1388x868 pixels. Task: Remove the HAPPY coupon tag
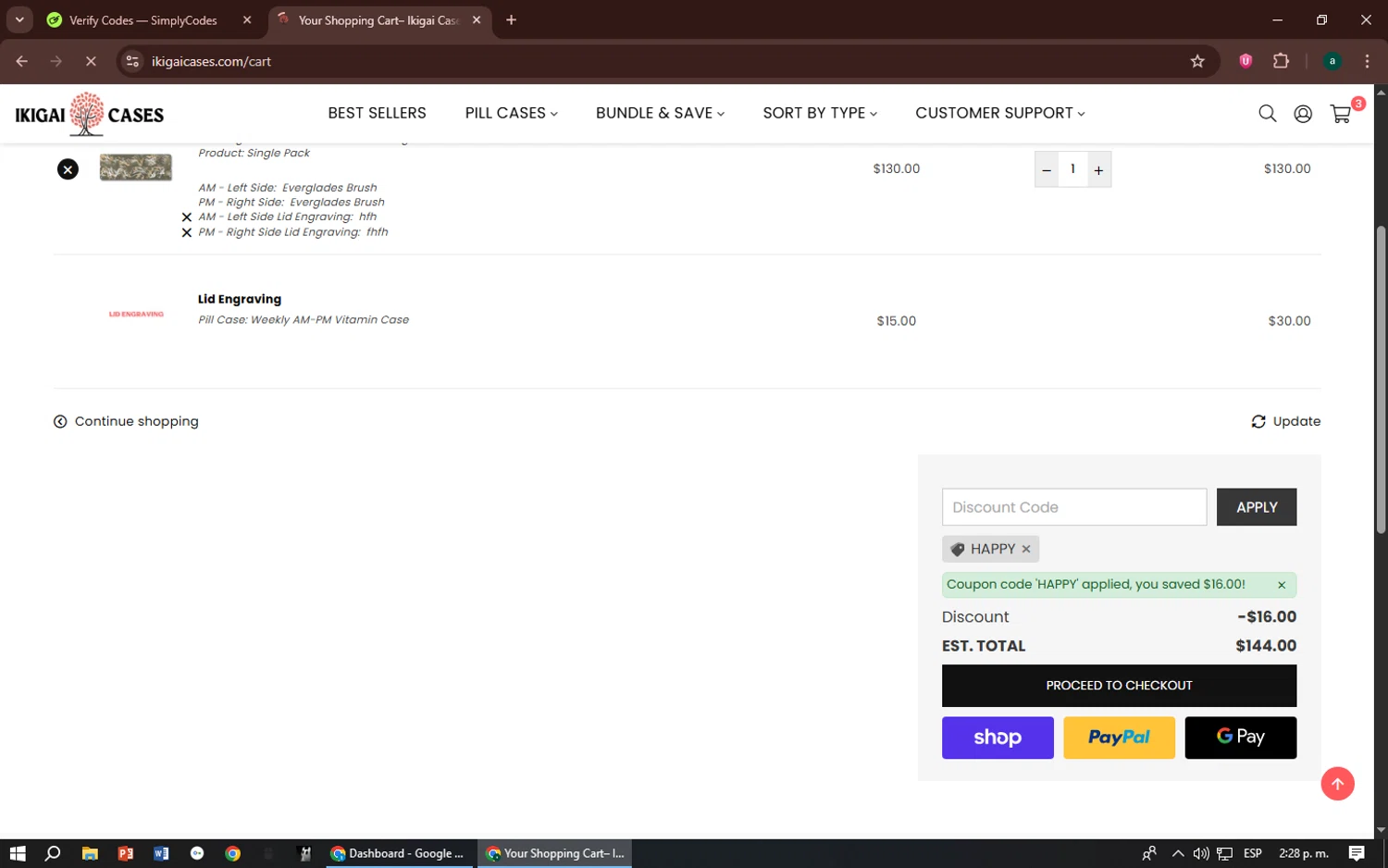1026,549
